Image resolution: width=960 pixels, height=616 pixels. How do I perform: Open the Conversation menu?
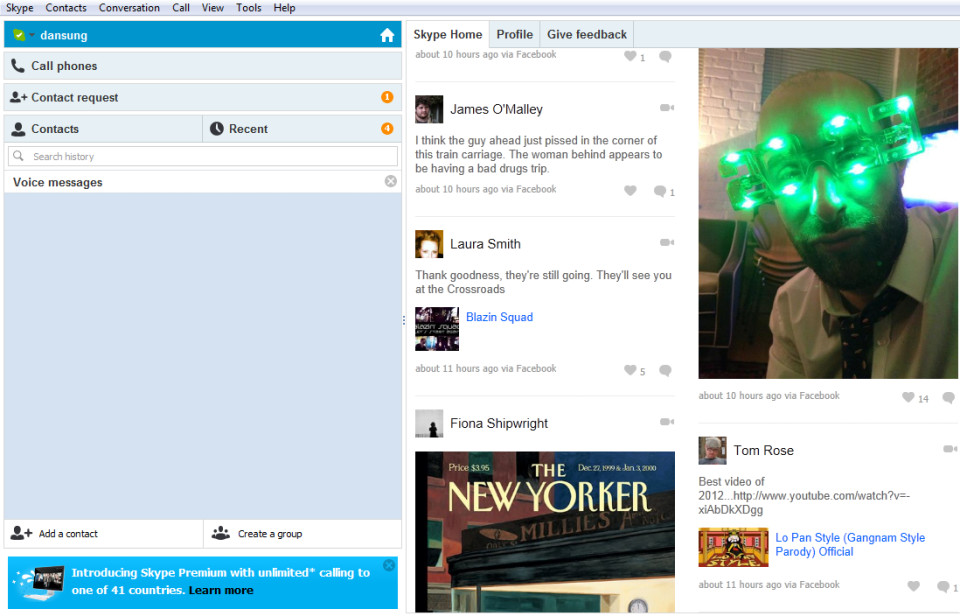pos(129,8)
